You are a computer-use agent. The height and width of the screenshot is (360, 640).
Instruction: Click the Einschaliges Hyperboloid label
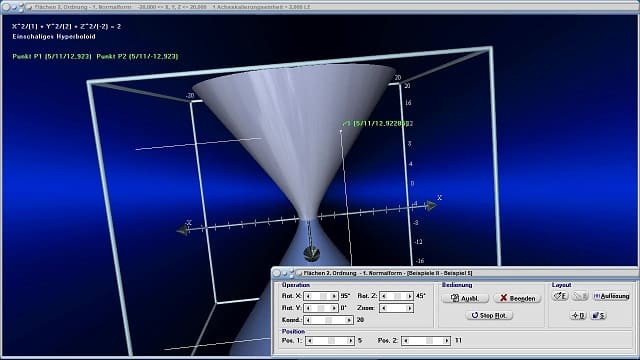tap(54, 36)
